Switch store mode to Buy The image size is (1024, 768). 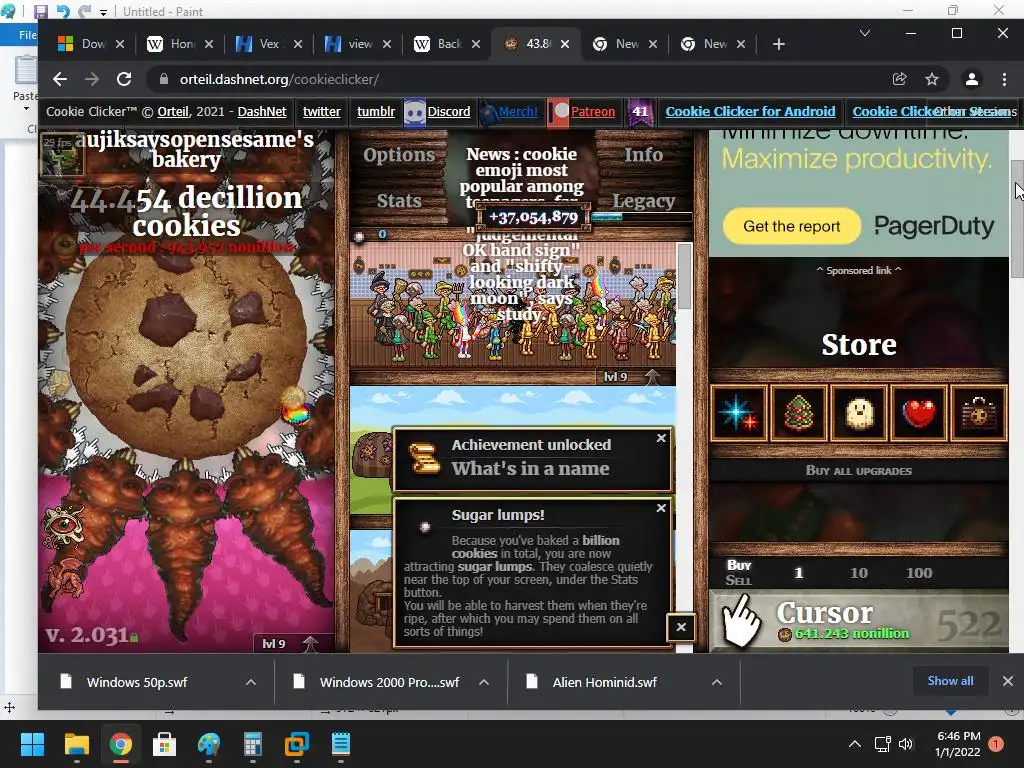[x=739, y=565]
